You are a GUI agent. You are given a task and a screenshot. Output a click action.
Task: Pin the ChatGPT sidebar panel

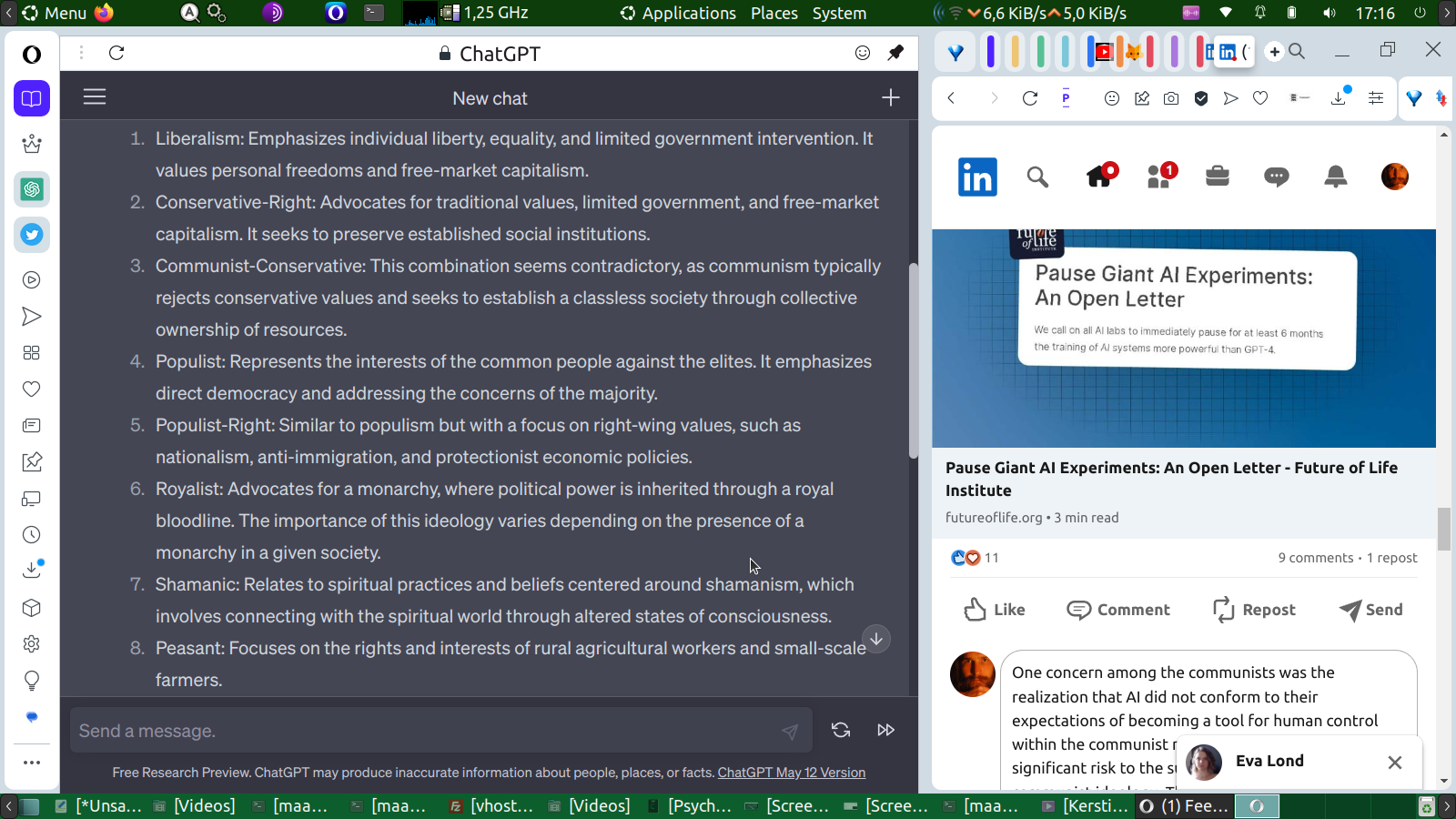tap(896, 53)
